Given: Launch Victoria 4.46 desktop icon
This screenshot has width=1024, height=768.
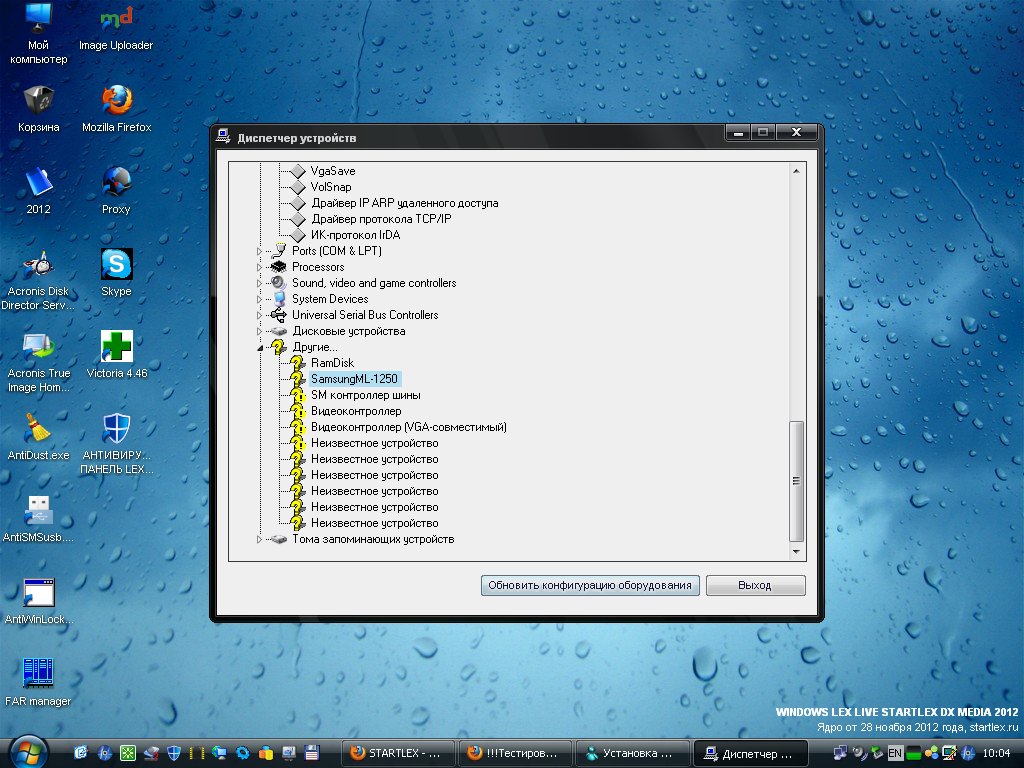Looking at the screenshot, I should [117, 347].
